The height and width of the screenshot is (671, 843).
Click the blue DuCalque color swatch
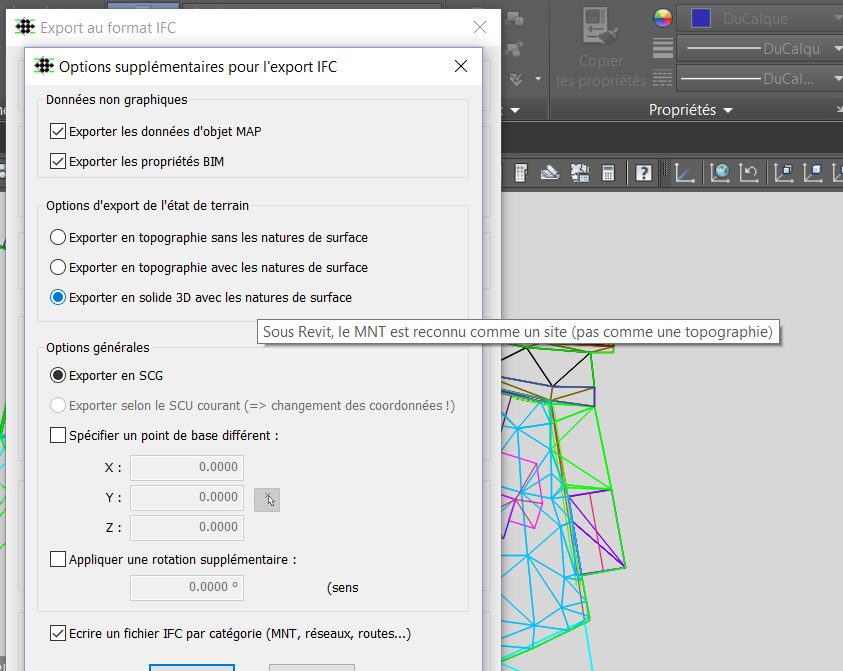[701, 18]
